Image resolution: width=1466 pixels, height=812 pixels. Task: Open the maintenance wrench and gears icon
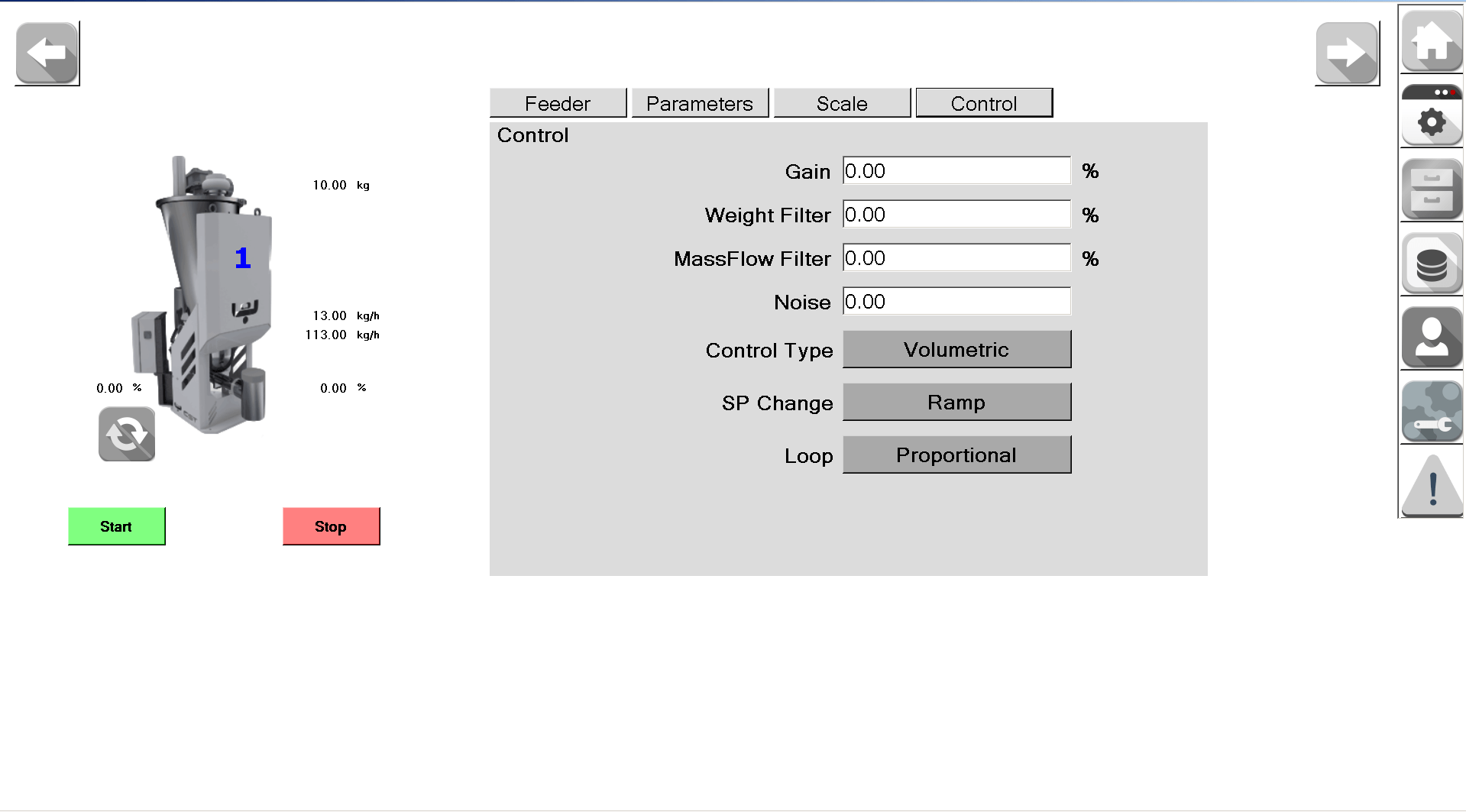pos(1432,412)
